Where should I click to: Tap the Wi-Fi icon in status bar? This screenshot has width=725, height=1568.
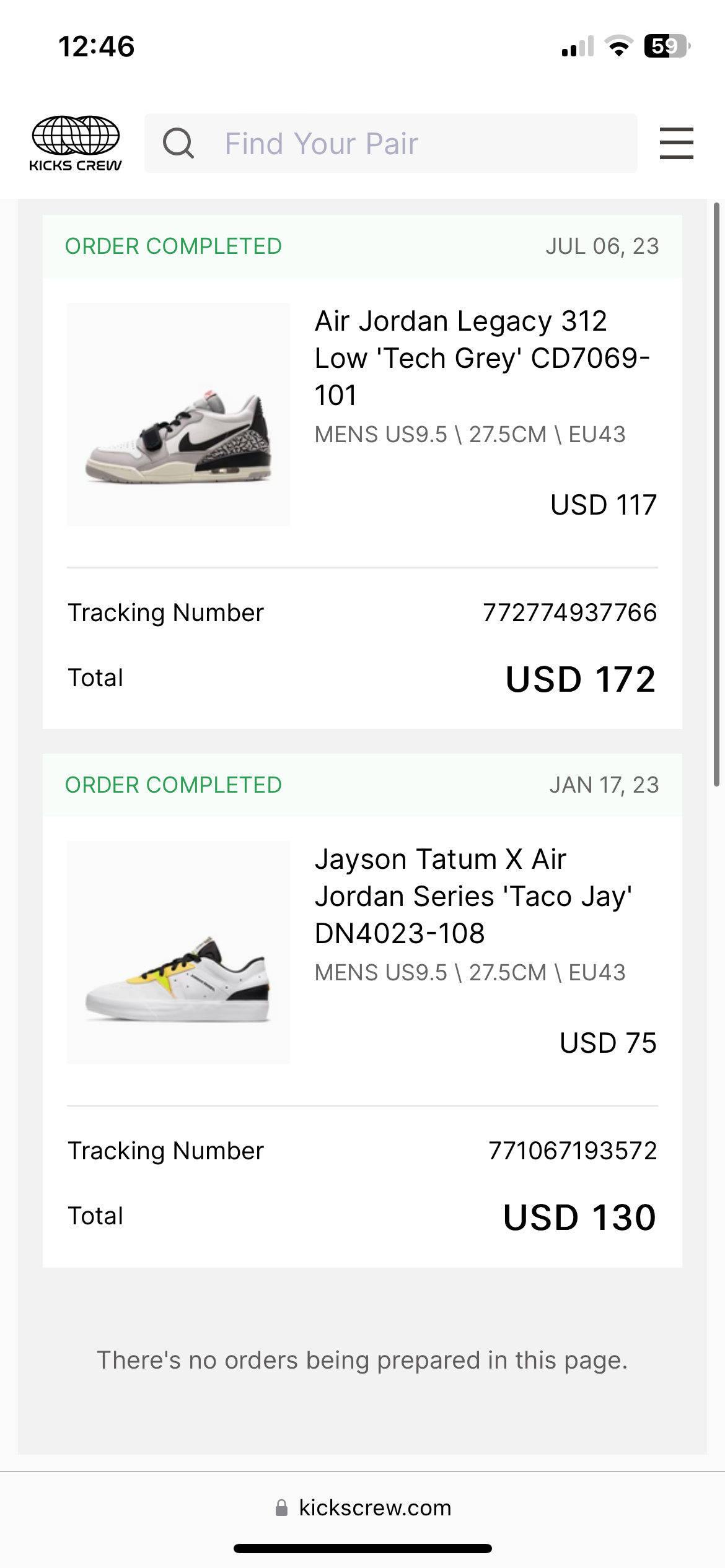pos(618,46)
